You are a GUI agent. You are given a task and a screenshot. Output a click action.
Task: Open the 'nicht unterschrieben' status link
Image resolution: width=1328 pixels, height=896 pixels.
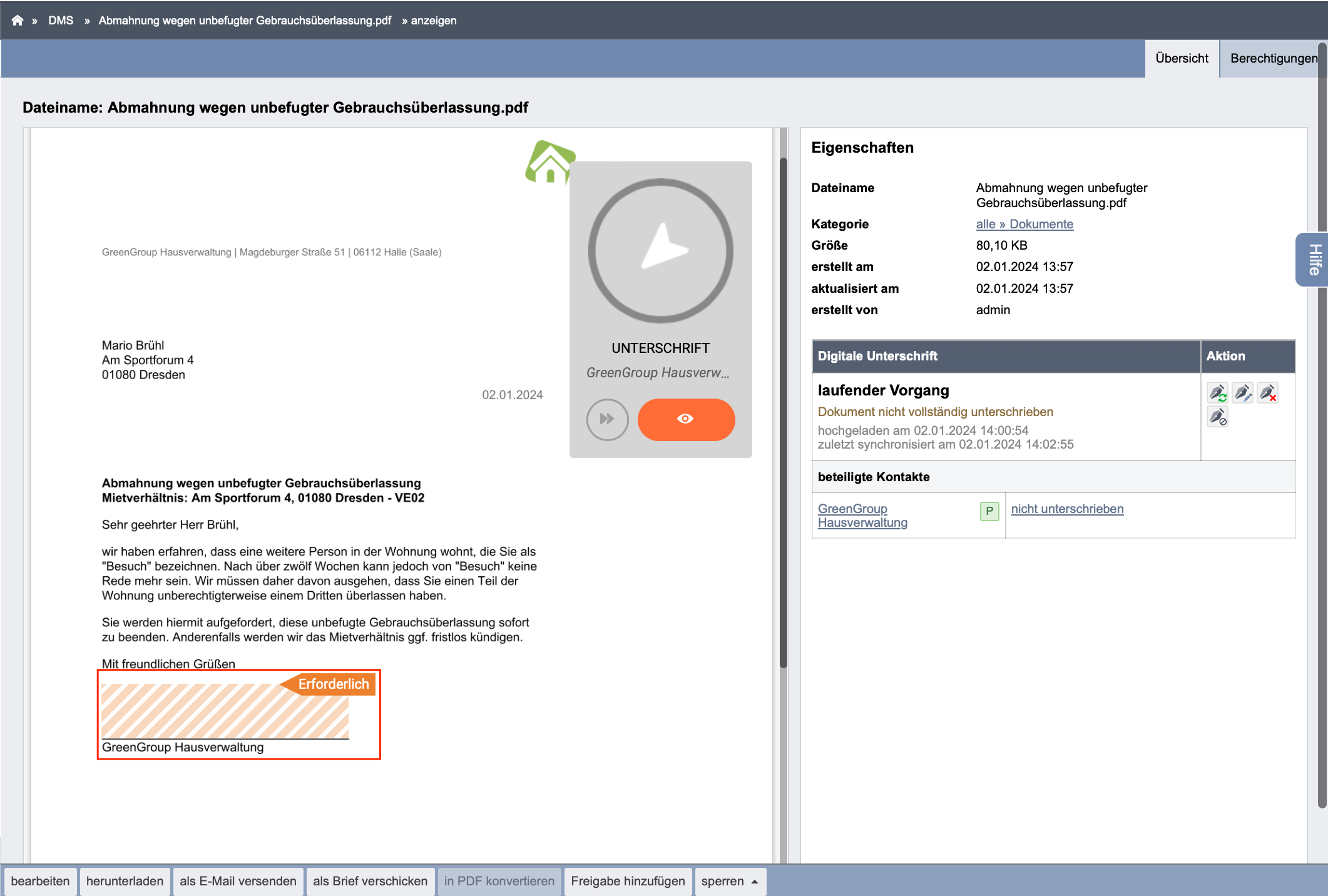tap(1067, 509)
